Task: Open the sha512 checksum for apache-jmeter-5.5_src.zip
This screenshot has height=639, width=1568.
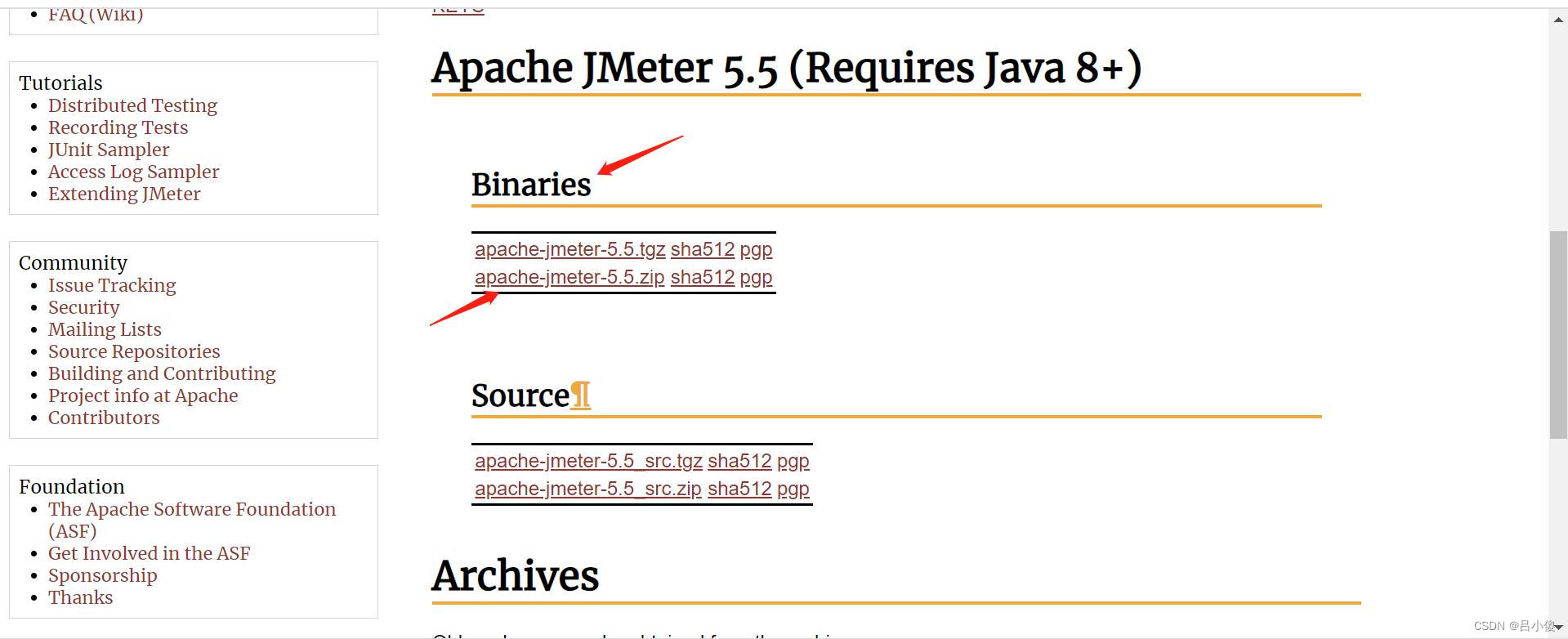Action: 739,489
